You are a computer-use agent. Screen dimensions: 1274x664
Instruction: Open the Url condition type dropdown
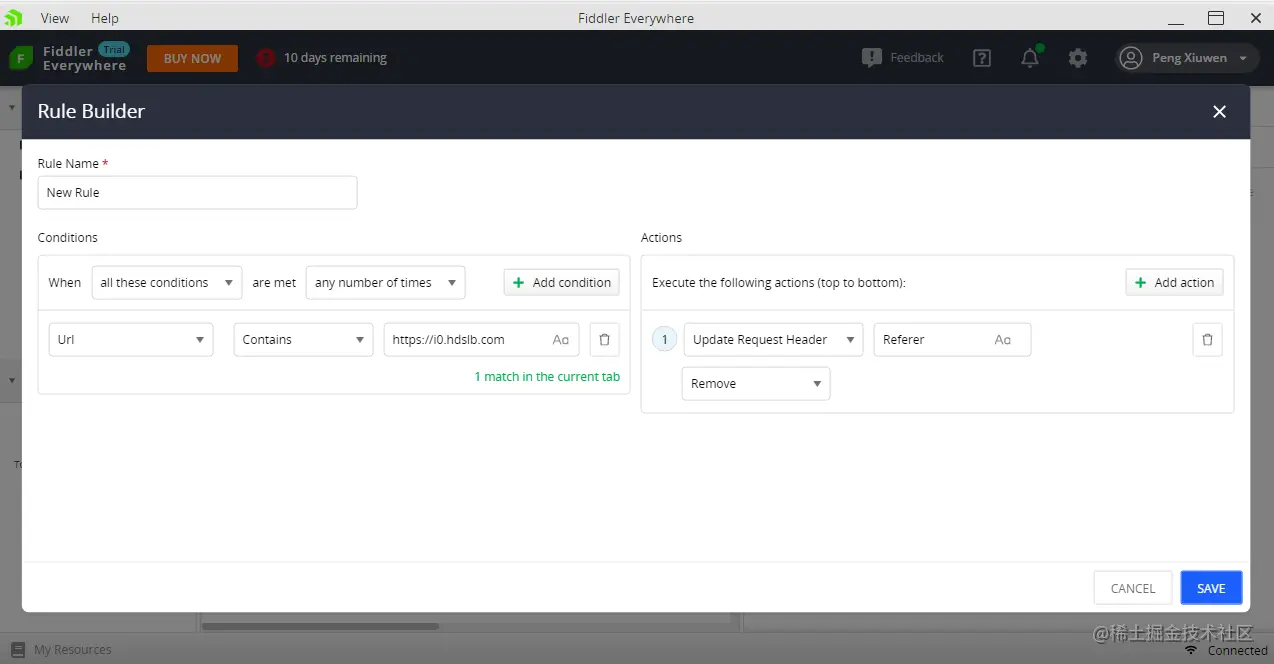pos(131,340)
